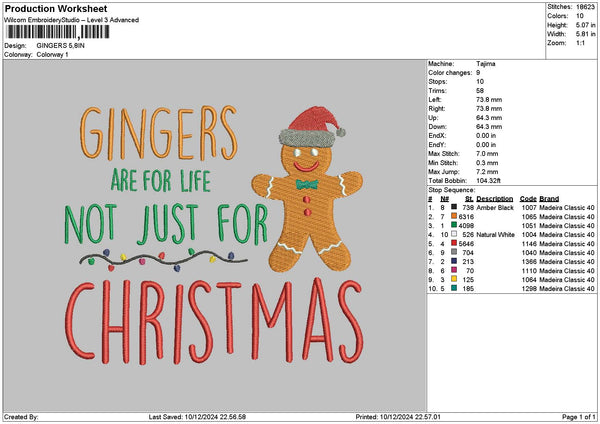This screenshot has width=600, height=424.
Task: Select the orange thread swatch, code 1065
Action: tap(455, 216)
